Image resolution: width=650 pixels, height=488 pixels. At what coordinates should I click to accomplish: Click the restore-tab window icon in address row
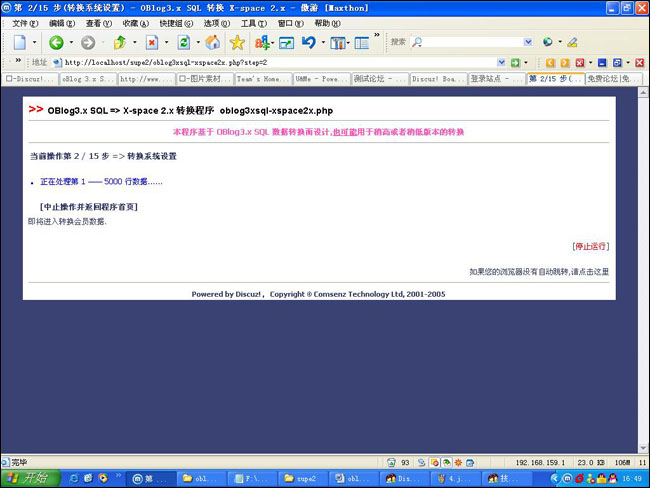coord(617,63)
